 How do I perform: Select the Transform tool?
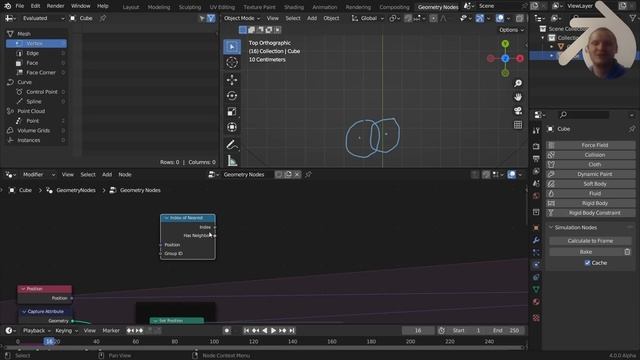tap(232, 127)
